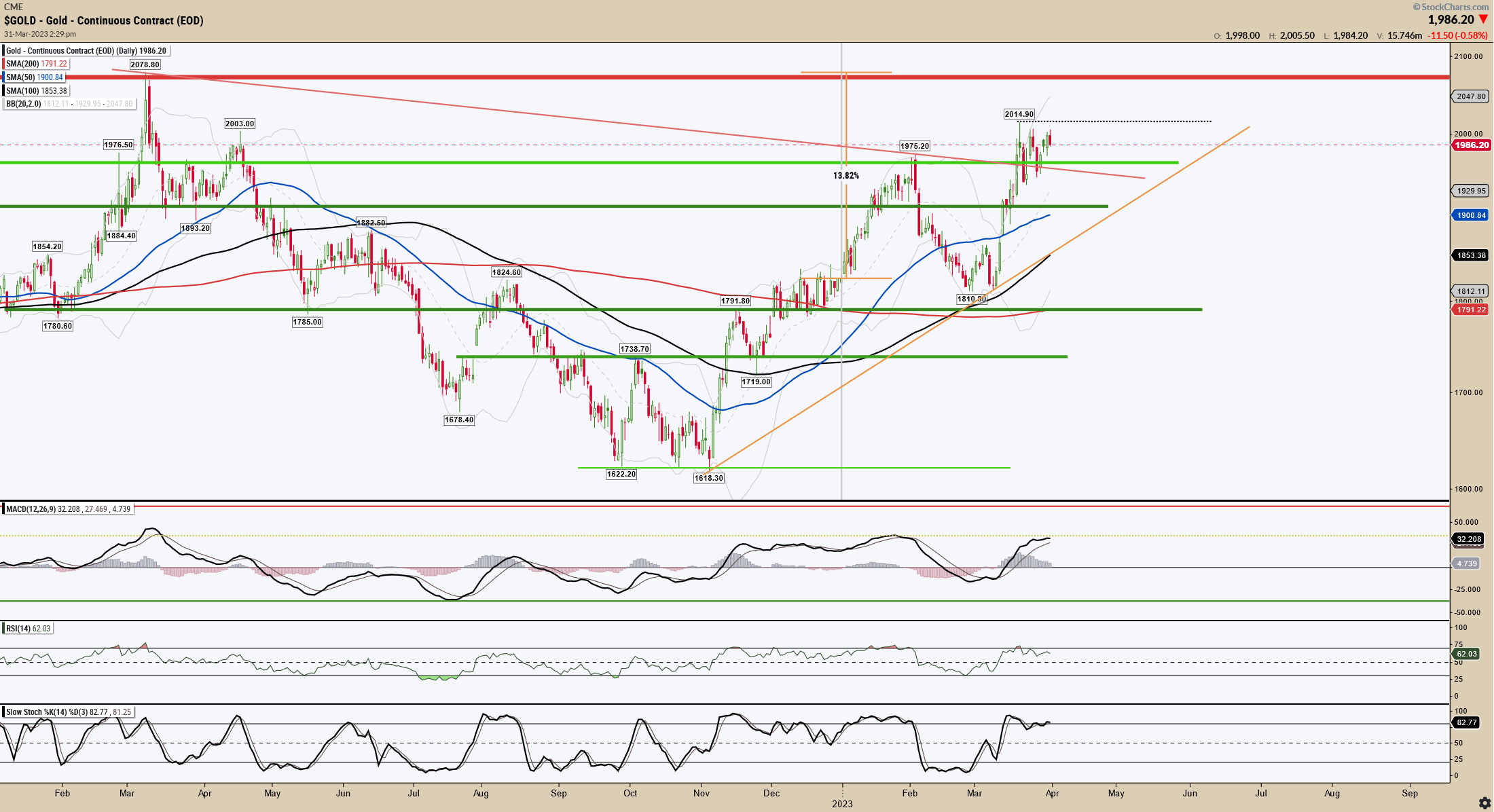Open chart settings gear icon
Screen dimensions: 1494x812
(1484, 803)
